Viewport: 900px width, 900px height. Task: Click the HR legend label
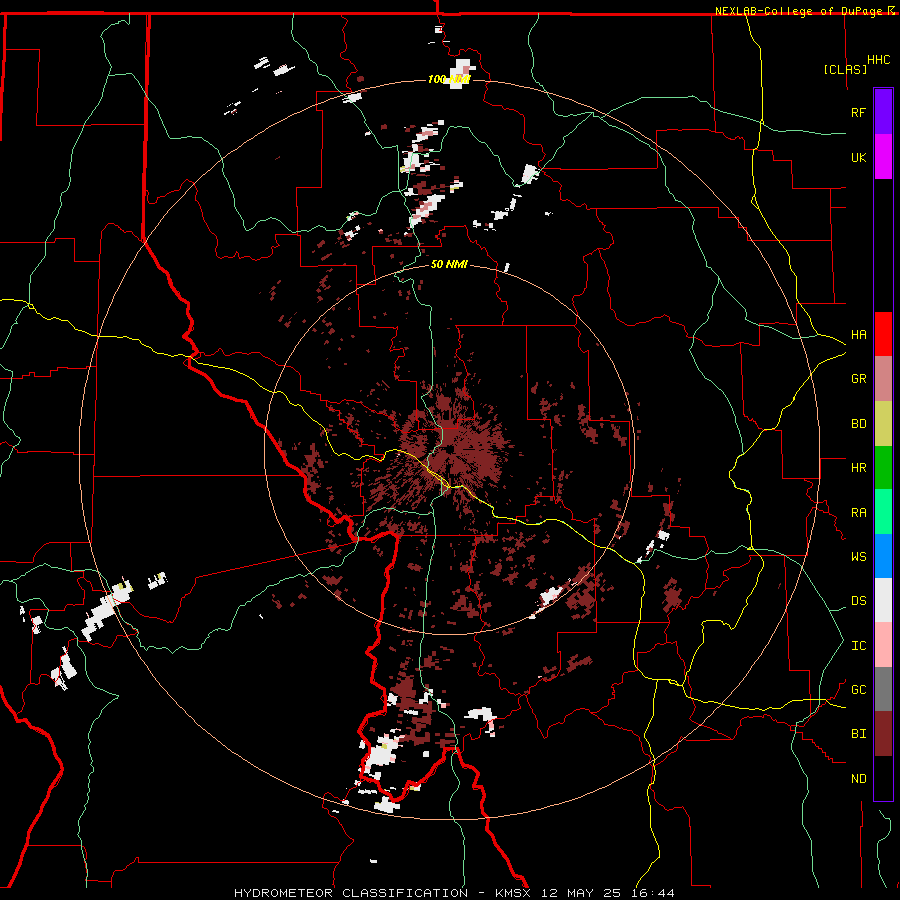pyautogui.click(x=858, y=468)
